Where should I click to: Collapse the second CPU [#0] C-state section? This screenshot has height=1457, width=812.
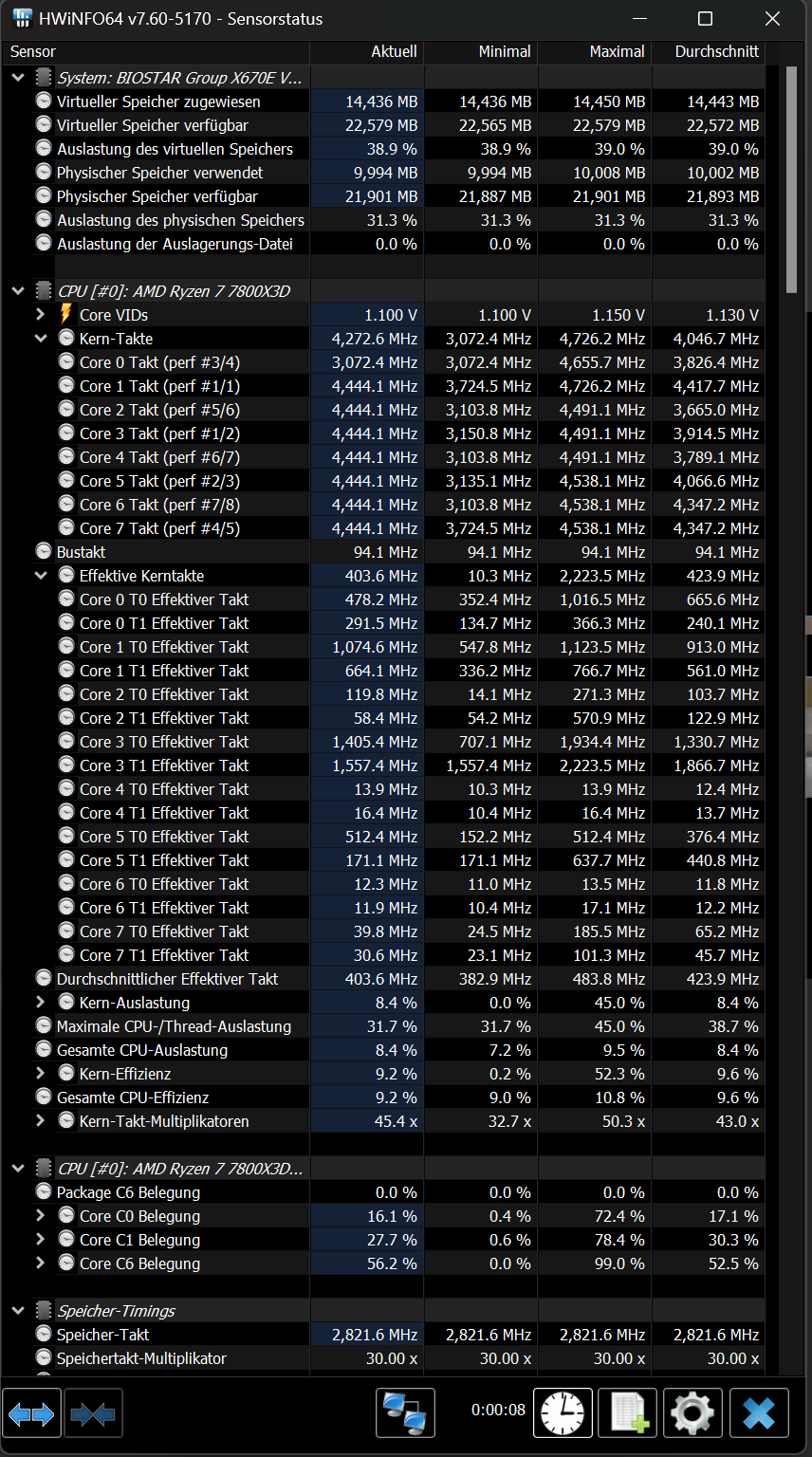18,1168
